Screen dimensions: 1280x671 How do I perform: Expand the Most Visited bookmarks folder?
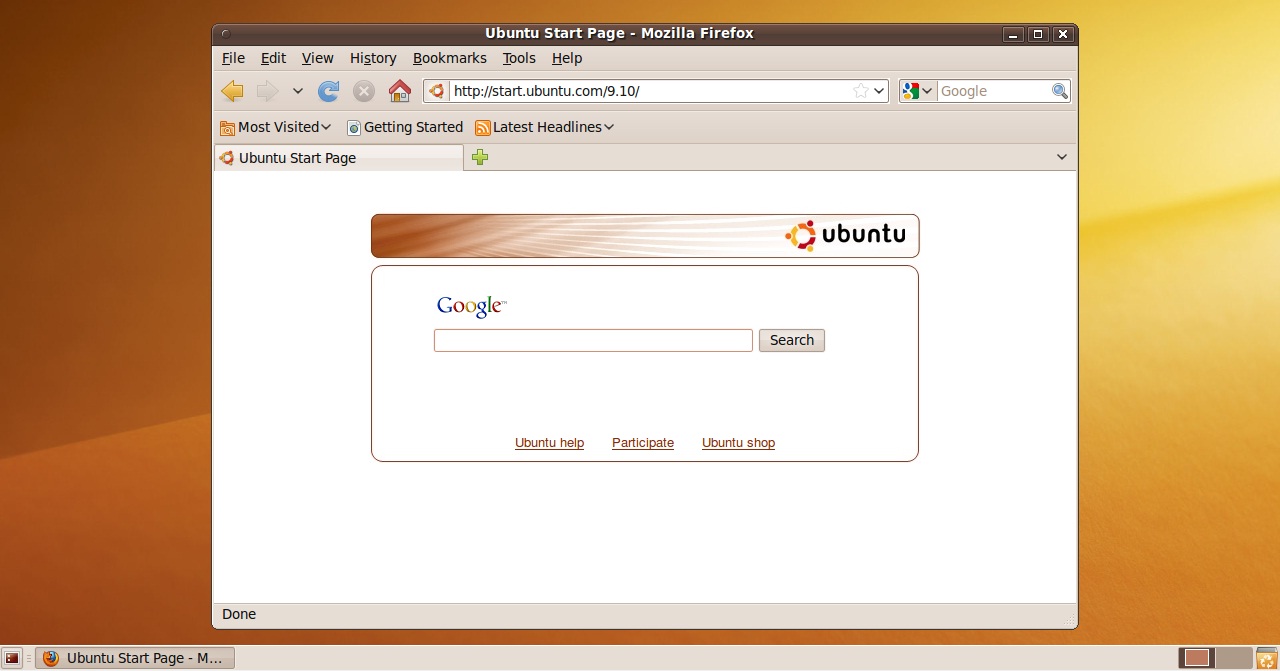pos(276,127)
